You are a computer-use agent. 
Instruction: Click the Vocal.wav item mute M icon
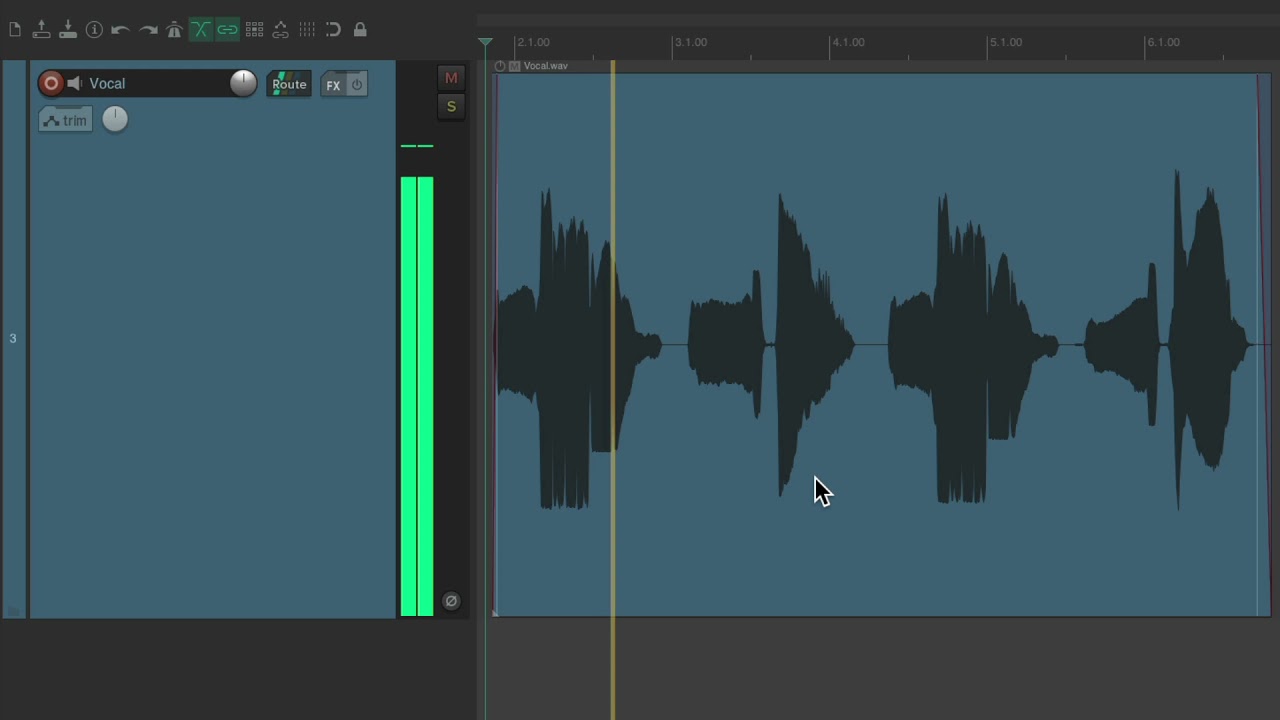(515, 66)
